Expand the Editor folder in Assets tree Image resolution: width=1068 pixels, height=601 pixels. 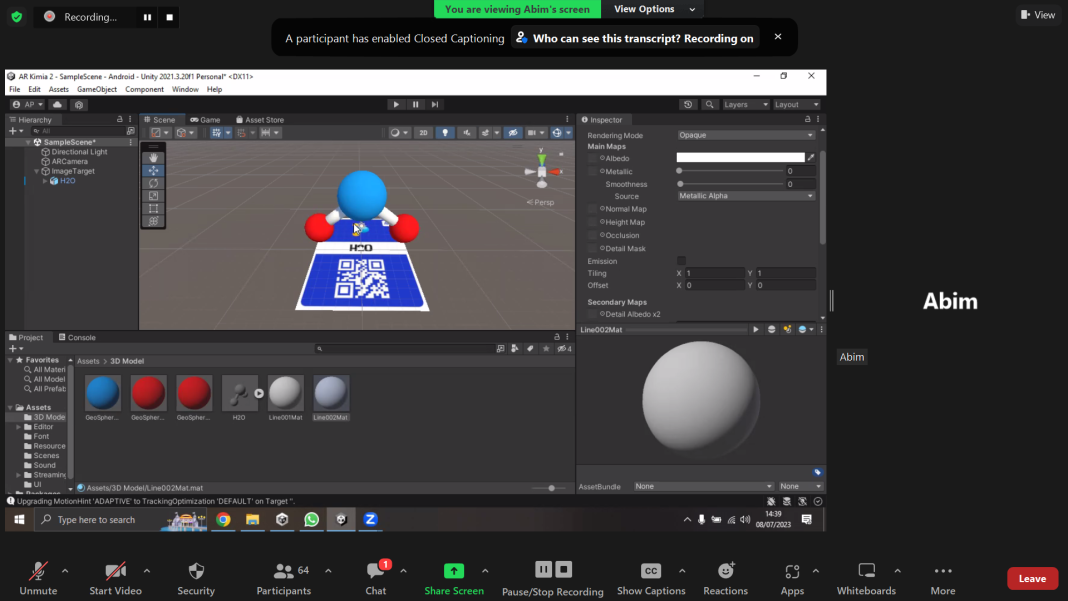tap(18, 427)
